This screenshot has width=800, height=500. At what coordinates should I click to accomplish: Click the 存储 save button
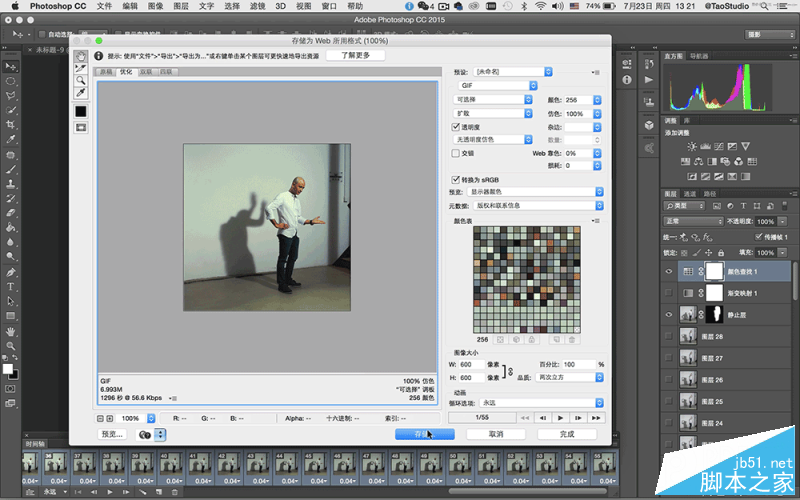point(424,434)
